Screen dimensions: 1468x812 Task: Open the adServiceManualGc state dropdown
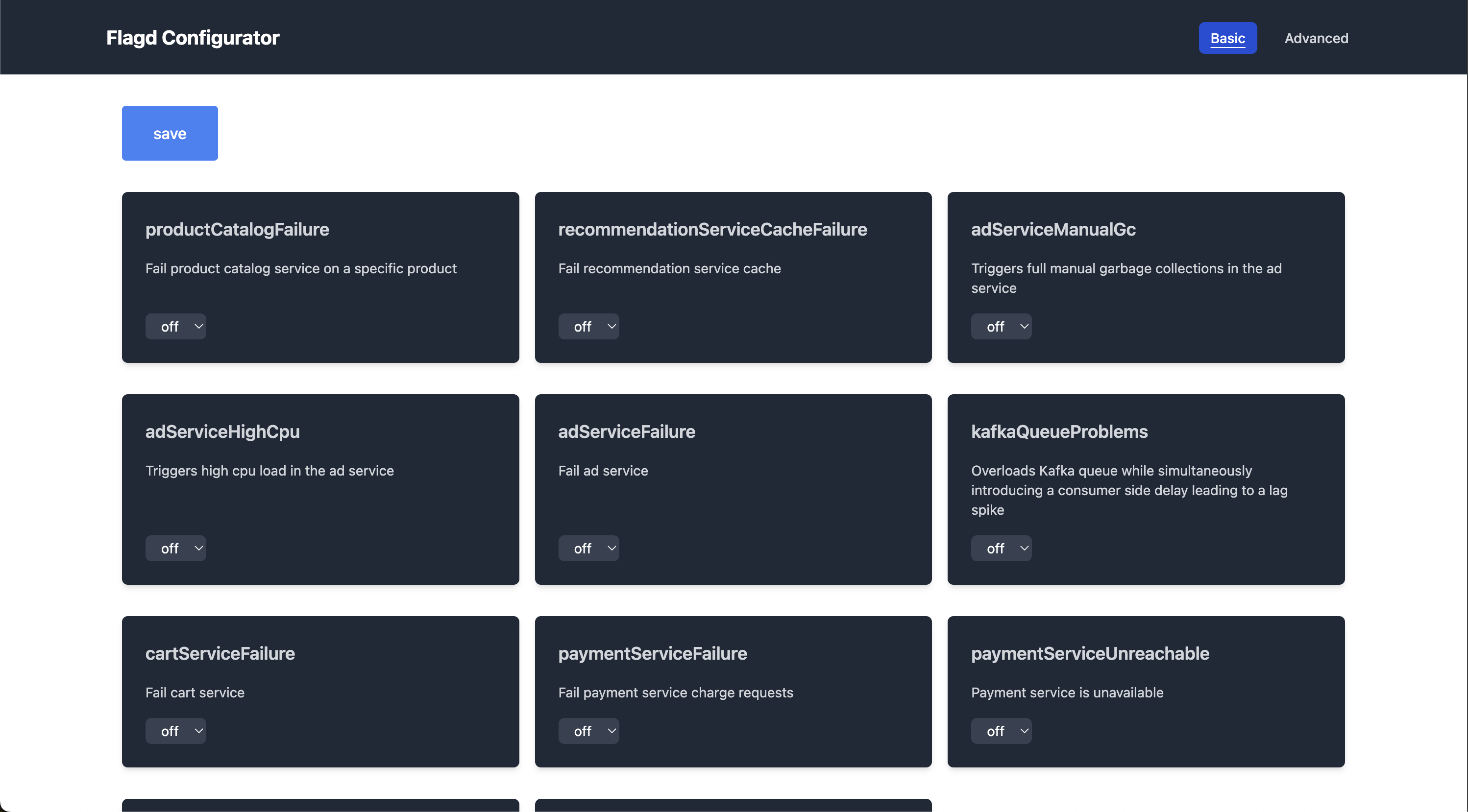[x=1001, y=326]
